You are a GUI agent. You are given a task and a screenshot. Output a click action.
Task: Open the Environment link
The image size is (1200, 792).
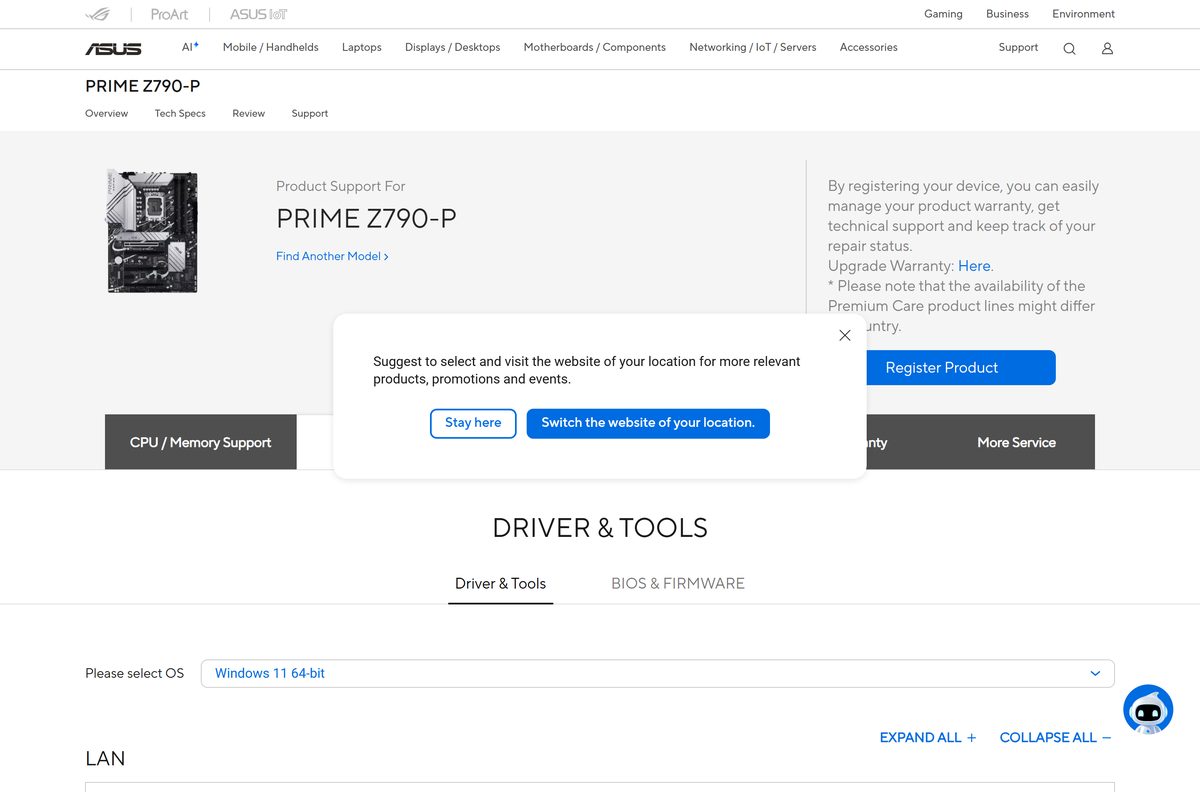pos(1083,14)
